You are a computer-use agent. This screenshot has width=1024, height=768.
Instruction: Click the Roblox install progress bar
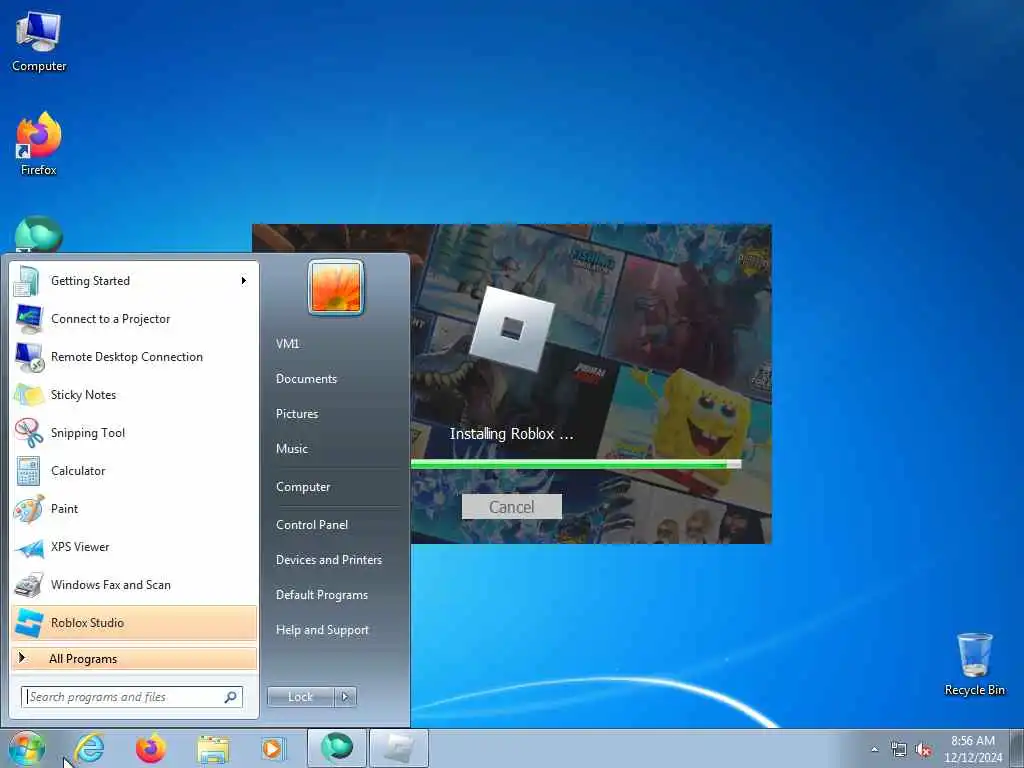click(576, 464)
